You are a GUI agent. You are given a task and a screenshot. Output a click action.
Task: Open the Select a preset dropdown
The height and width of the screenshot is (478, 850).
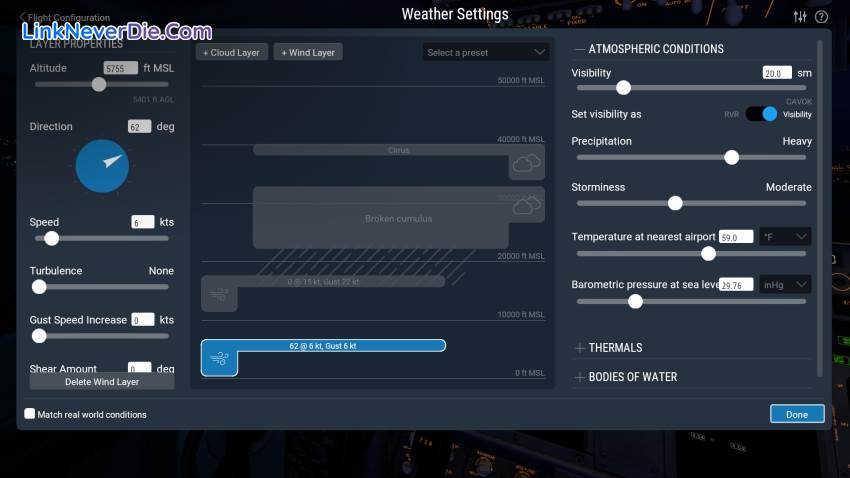(485, 52)
